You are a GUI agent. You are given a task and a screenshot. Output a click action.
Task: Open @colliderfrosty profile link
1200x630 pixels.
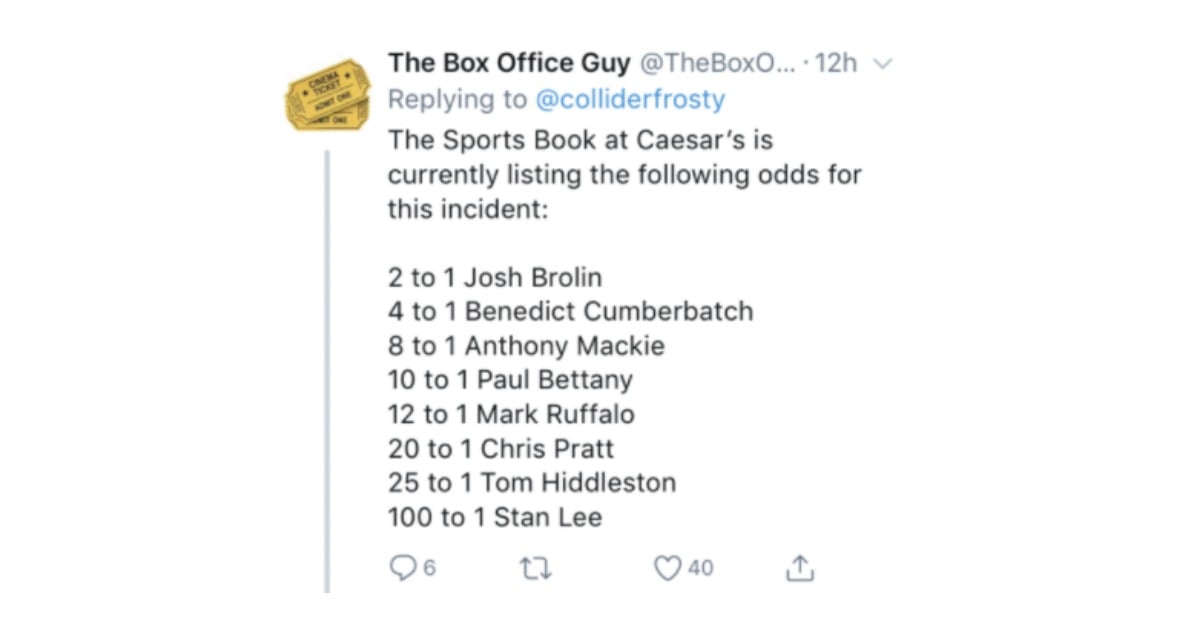click(630, 100)
